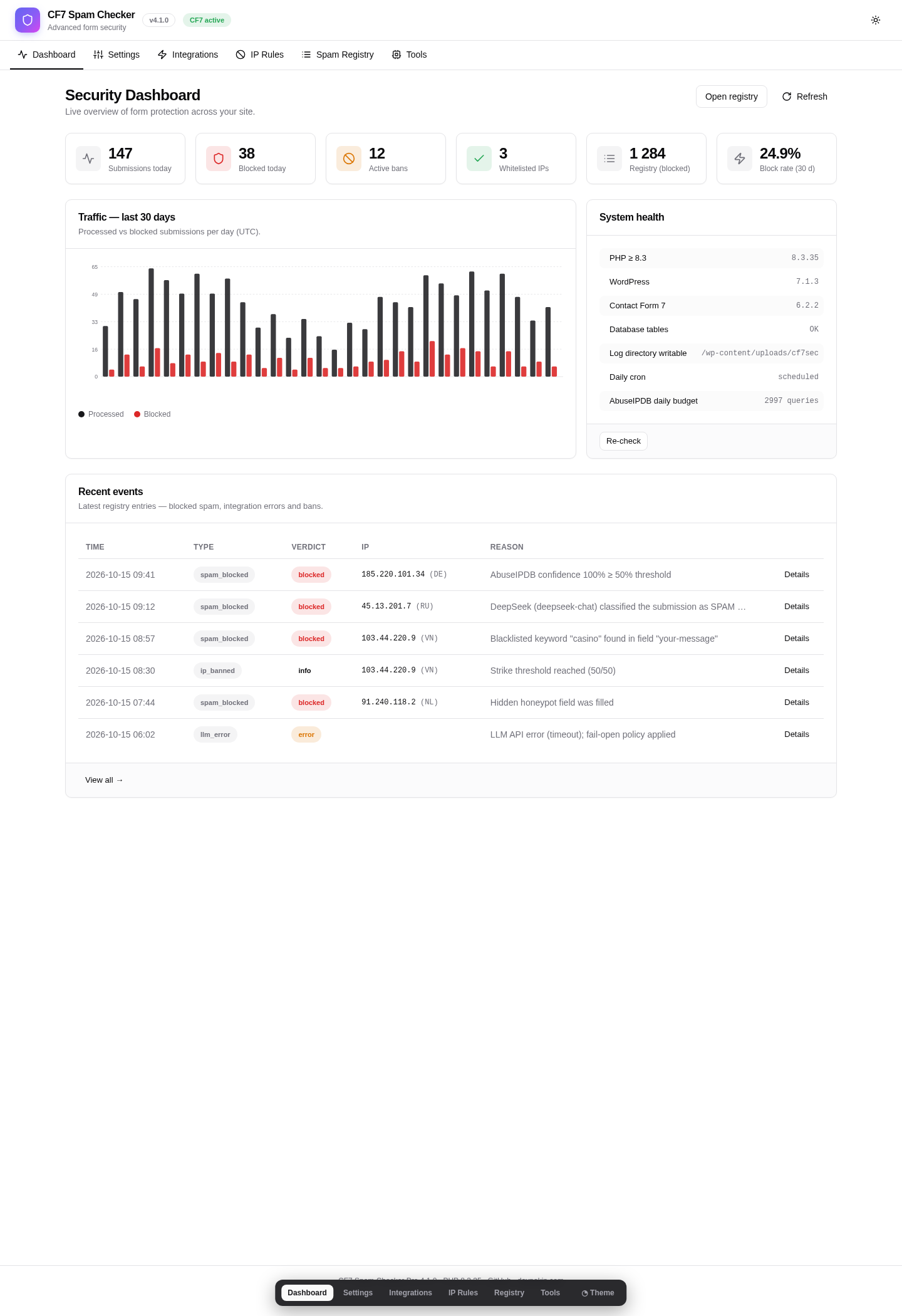Click the Processed legend entry under the chart
Image resolution: width=902 pixels, height=1316 pixels.
pyautogui.click(x=101, y=414)
